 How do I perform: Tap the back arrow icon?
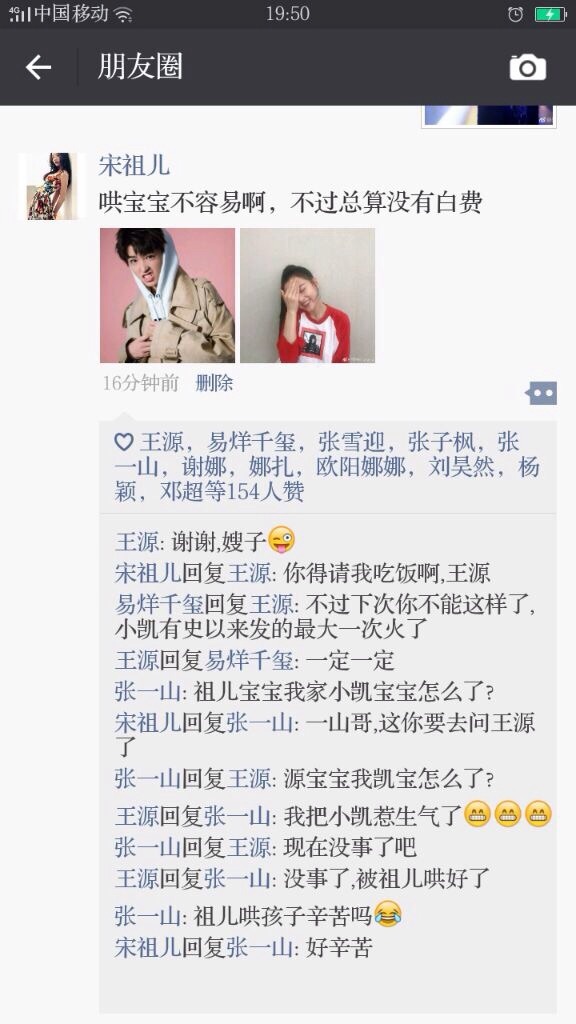(x=38, y=67)
